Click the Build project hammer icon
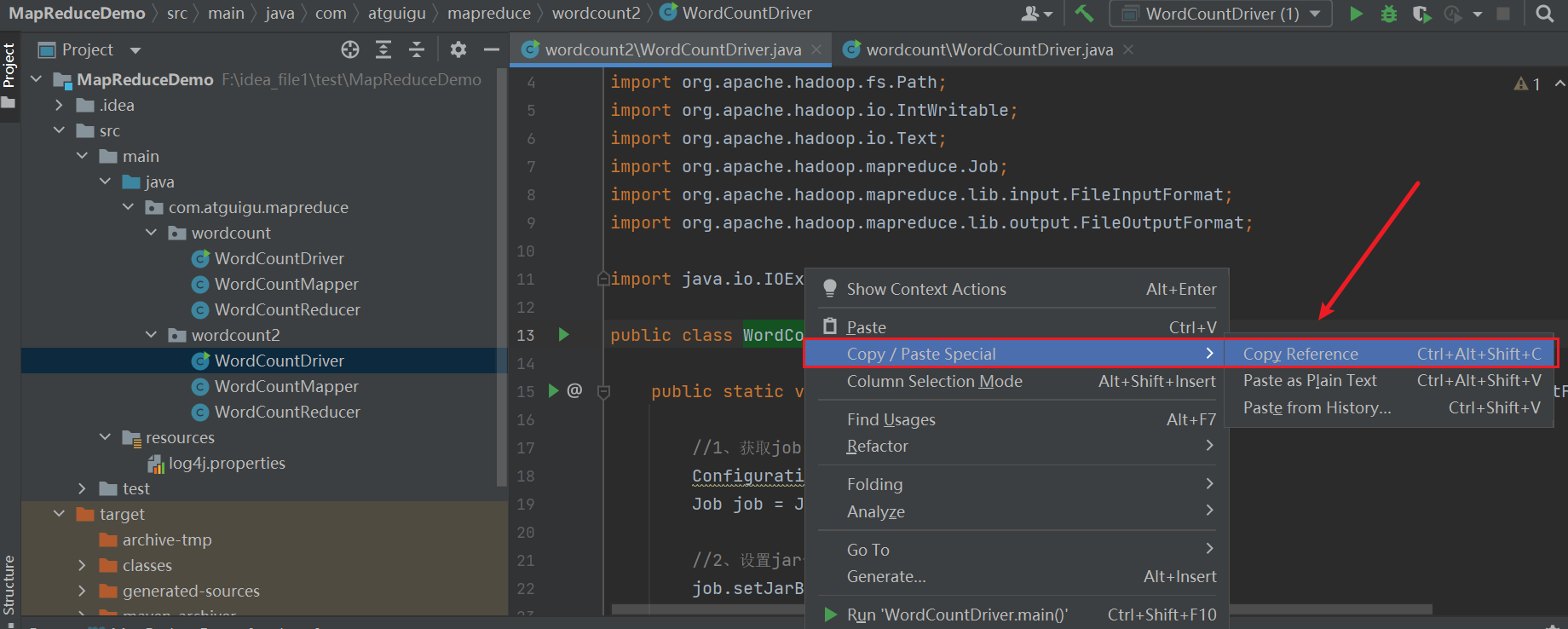The image size is (1568, 629). point(1084,14)
